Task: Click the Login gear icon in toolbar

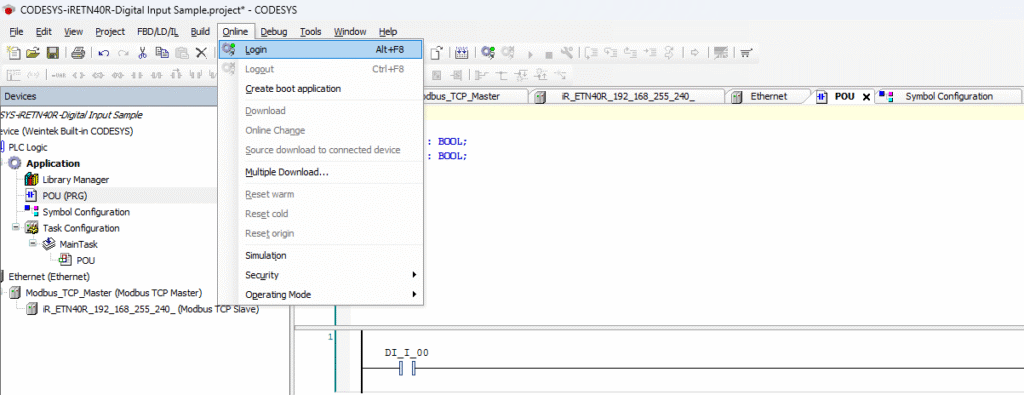Action: pos(488,53)
